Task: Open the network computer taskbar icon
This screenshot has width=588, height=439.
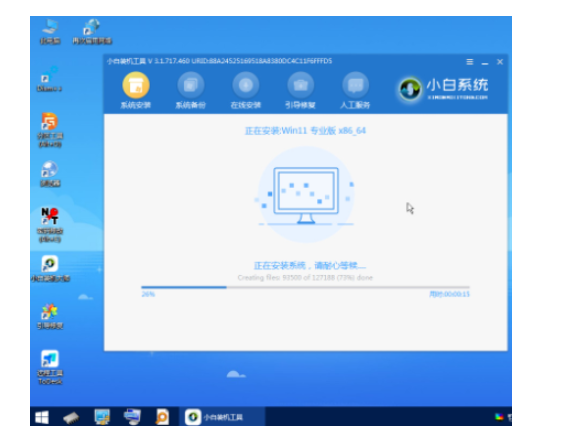Action: pos(132,417)
